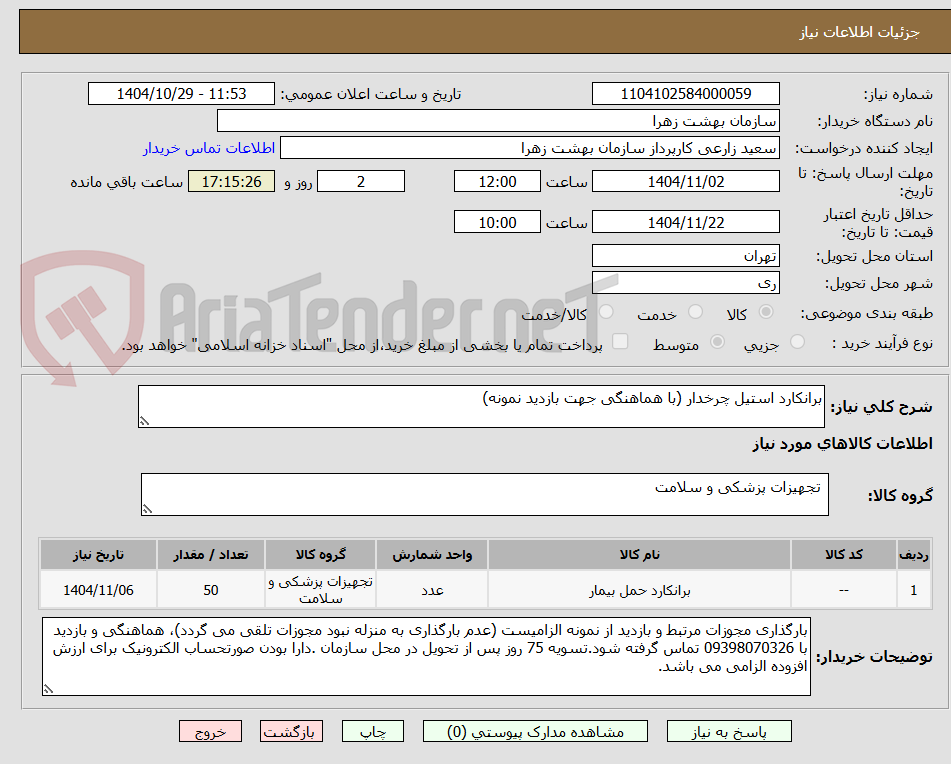Select the کالا/خدمت radio button

click(x=606, y=312)
